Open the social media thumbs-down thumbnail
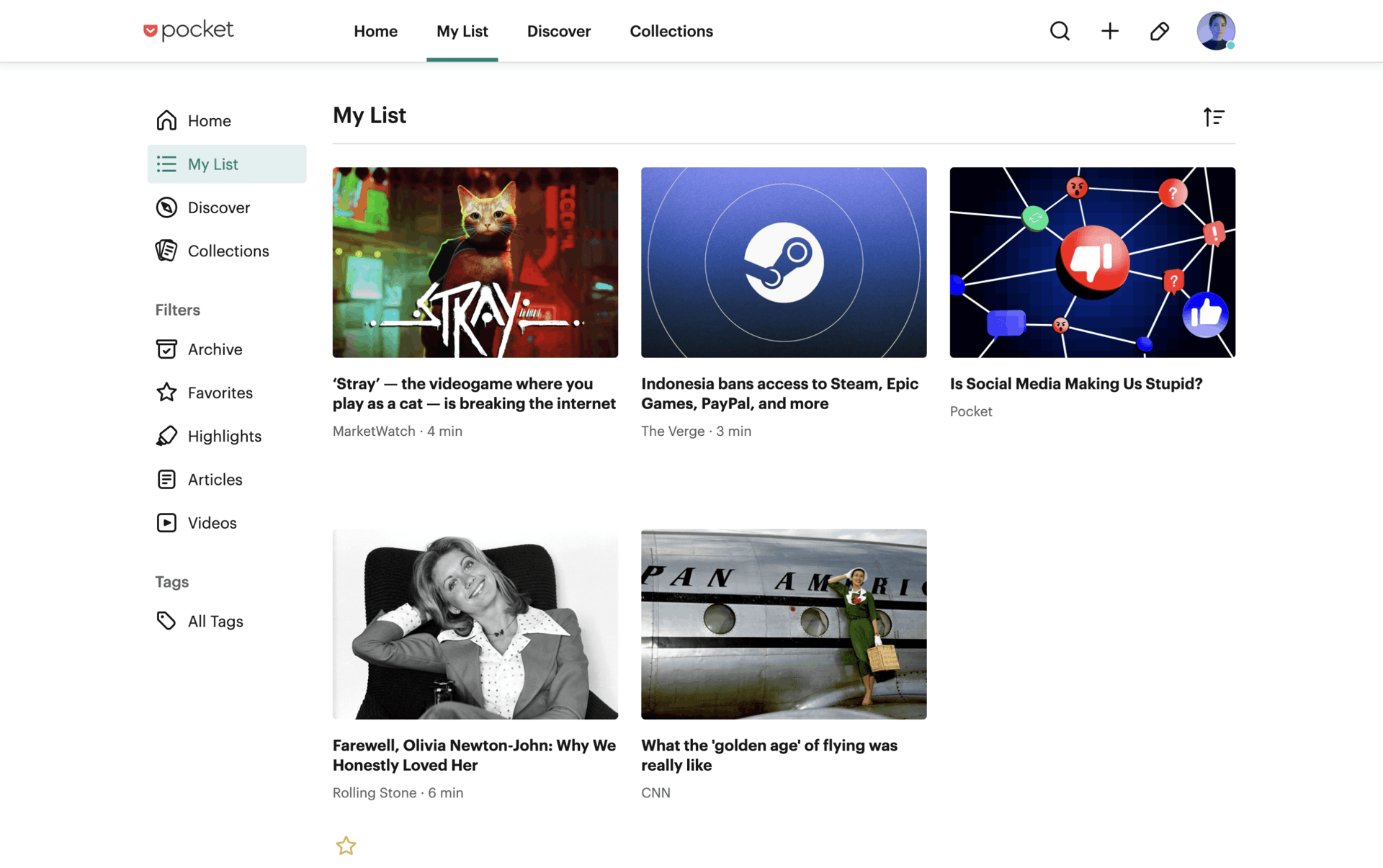1383x868 pixels. pos(1092,262)
